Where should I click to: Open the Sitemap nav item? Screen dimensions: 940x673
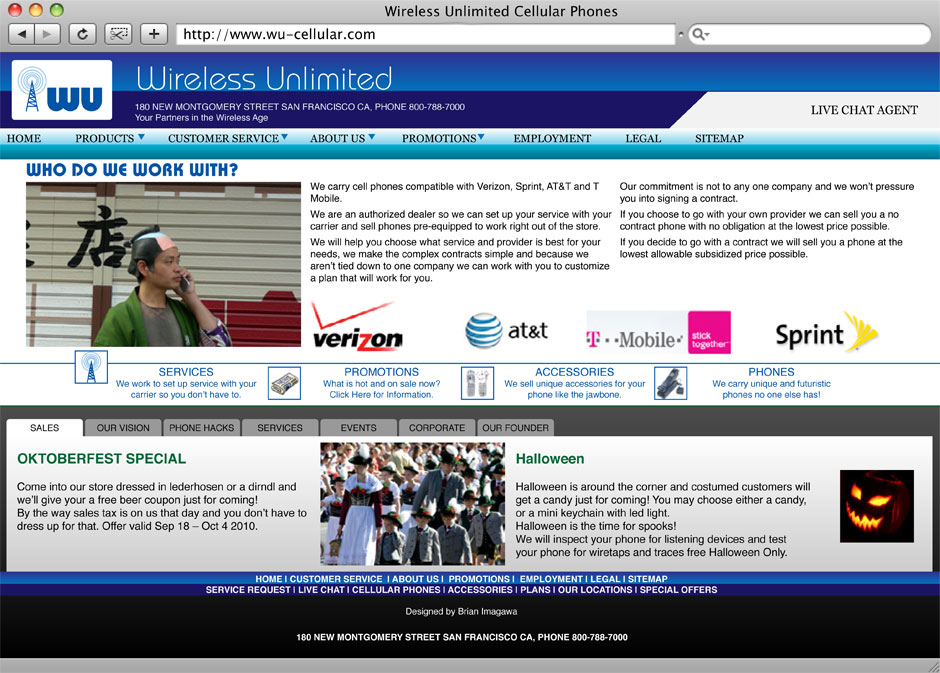[719, 138]
